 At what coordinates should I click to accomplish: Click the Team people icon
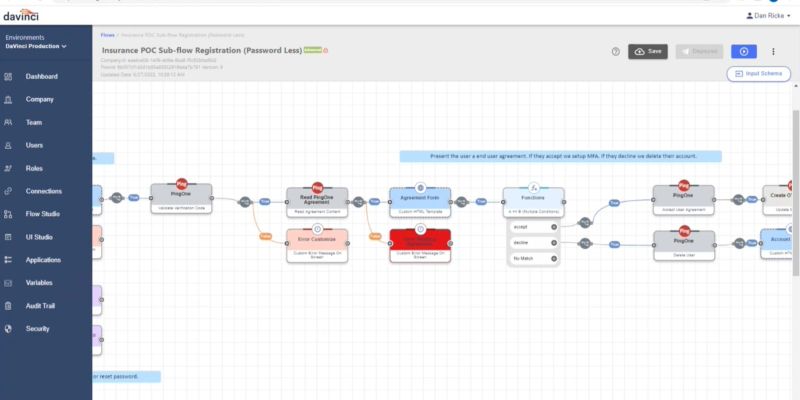click(8, 122)
